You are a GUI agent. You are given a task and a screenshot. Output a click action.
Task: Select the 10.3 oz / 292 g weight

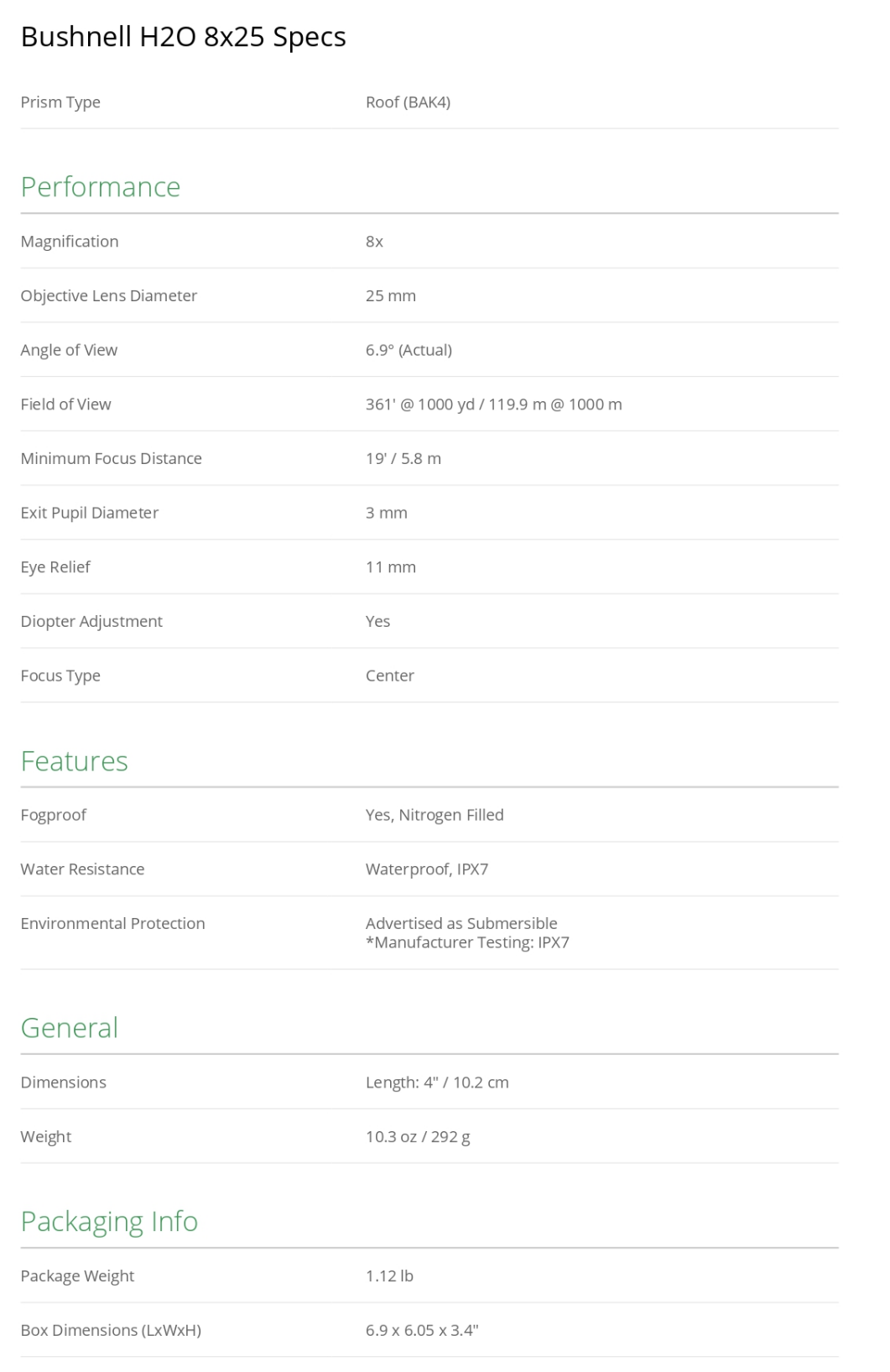[418, 1137]
